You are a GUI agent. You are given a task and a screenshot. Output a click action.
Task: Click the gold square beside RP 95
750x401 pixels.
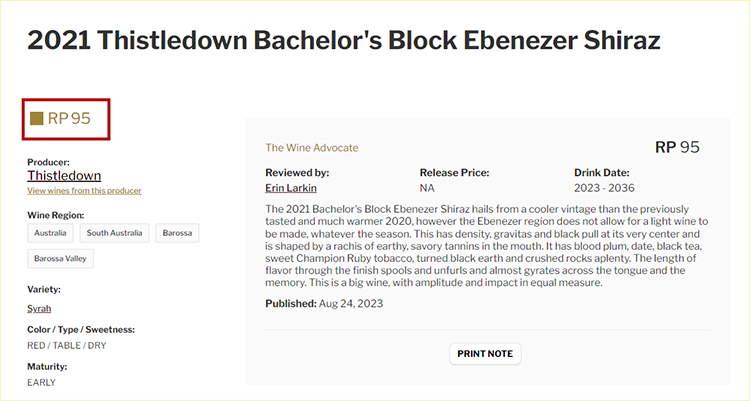point(37,119)
